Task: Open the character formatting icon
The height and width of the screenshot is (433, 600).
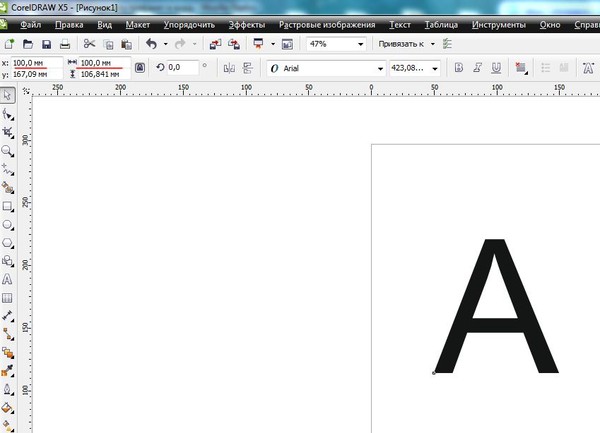Action: click(x=588, y=68)
